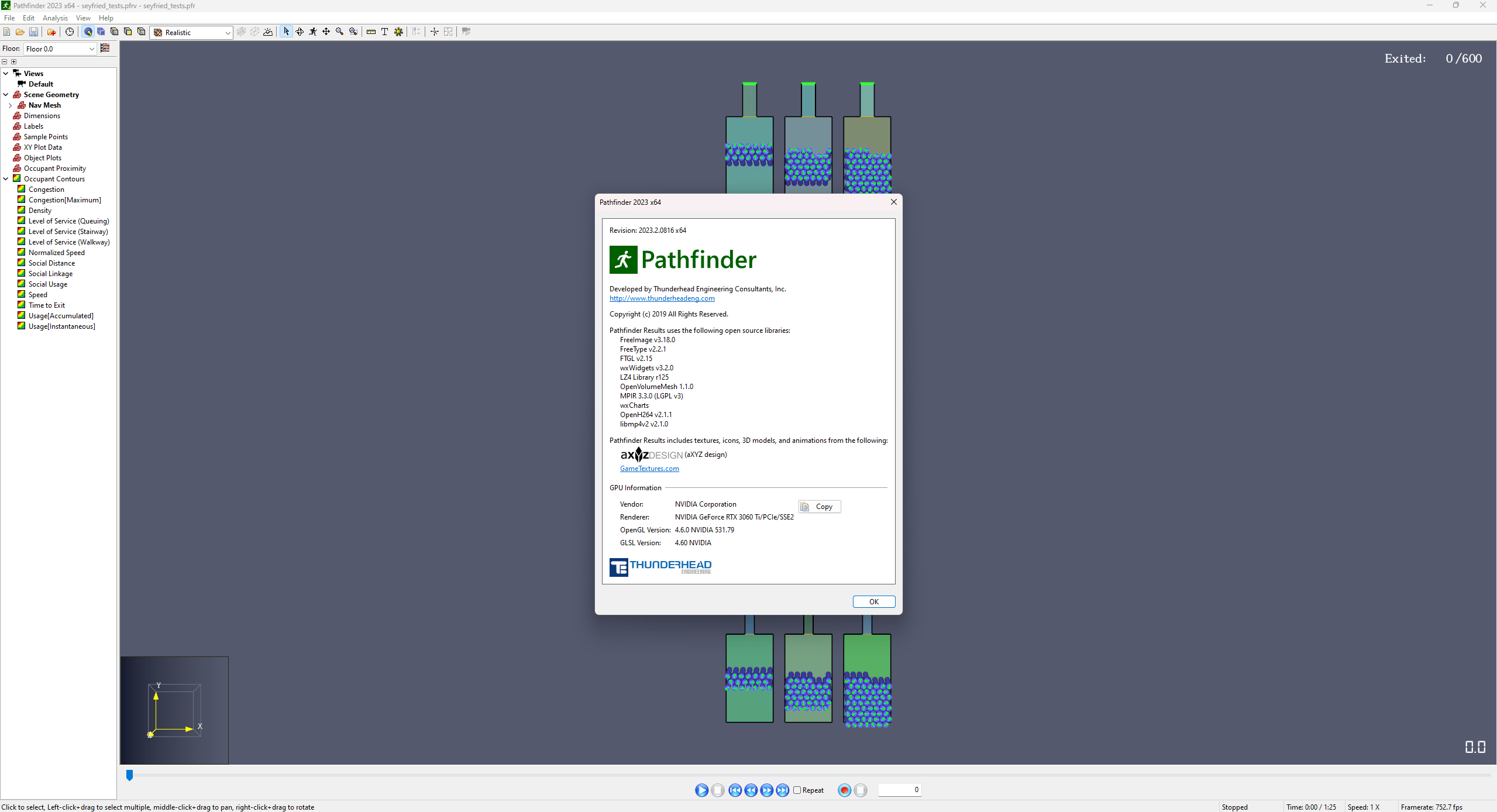
Task: Click the red record button
Action: tap(844, 790)
